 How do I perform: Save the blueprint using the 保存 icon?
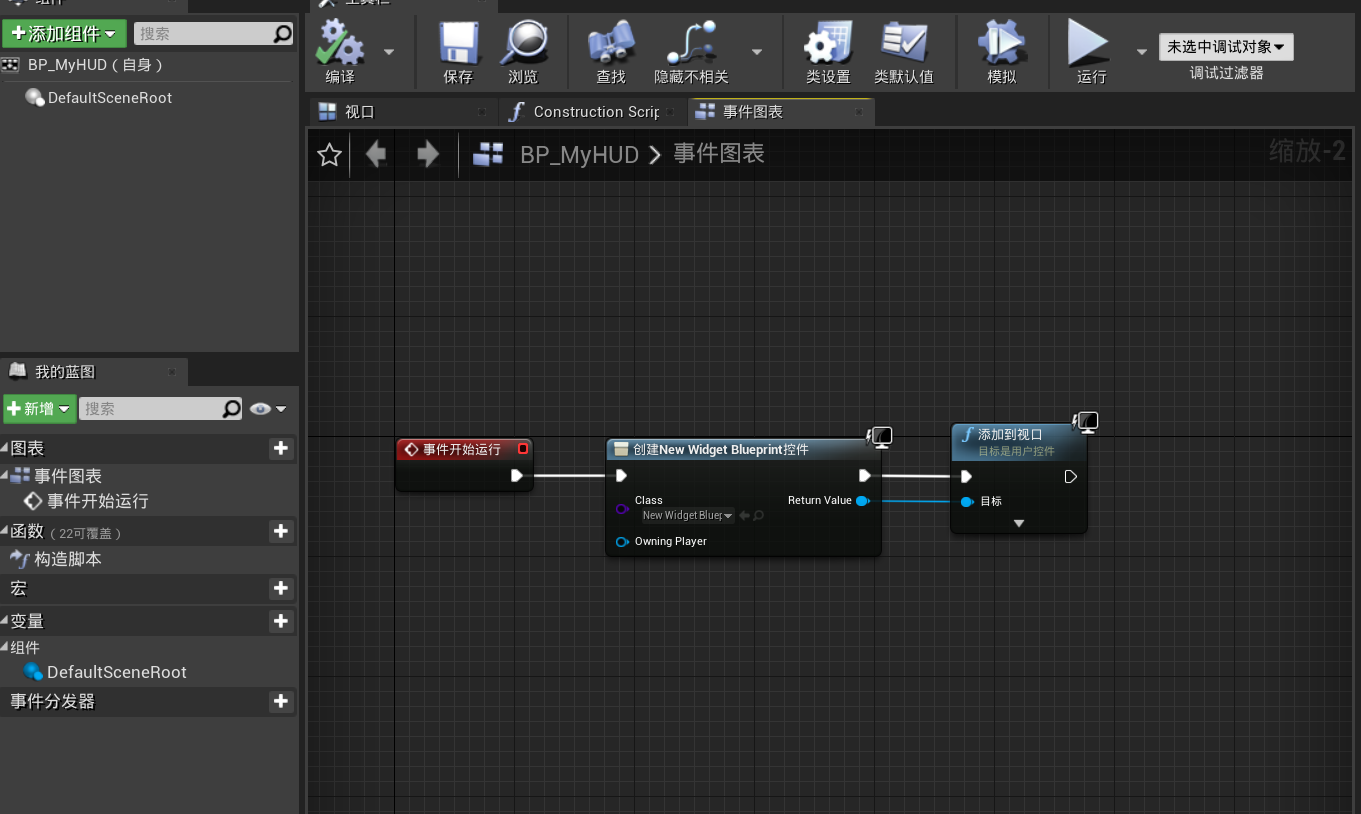[x=458, y=50]
